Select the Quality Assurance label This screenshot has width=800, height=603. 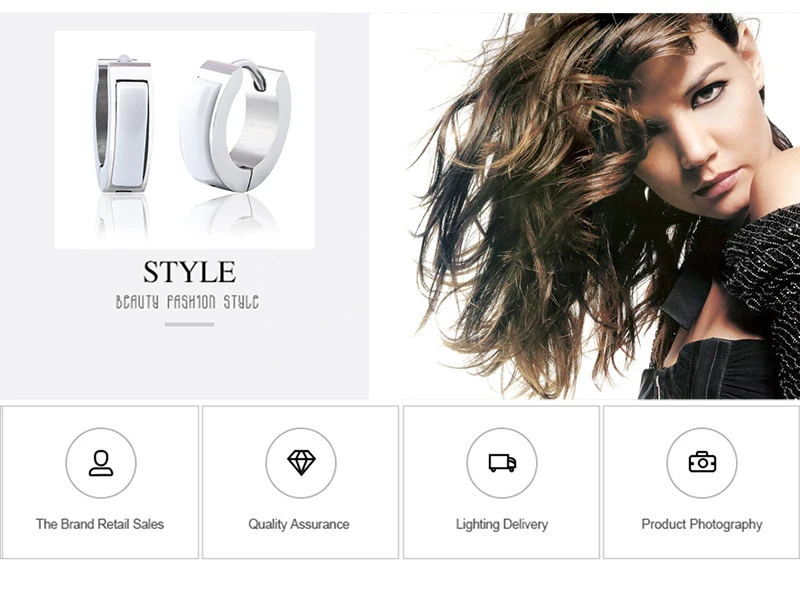pyautogui.click(x=299, y=524)
